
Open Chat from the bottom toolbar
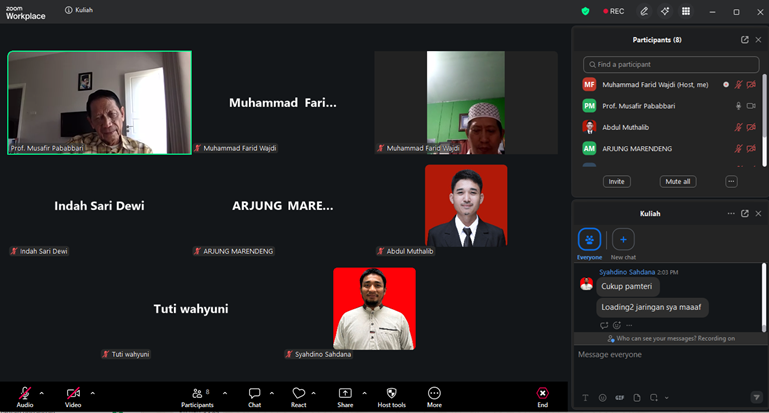255,397
